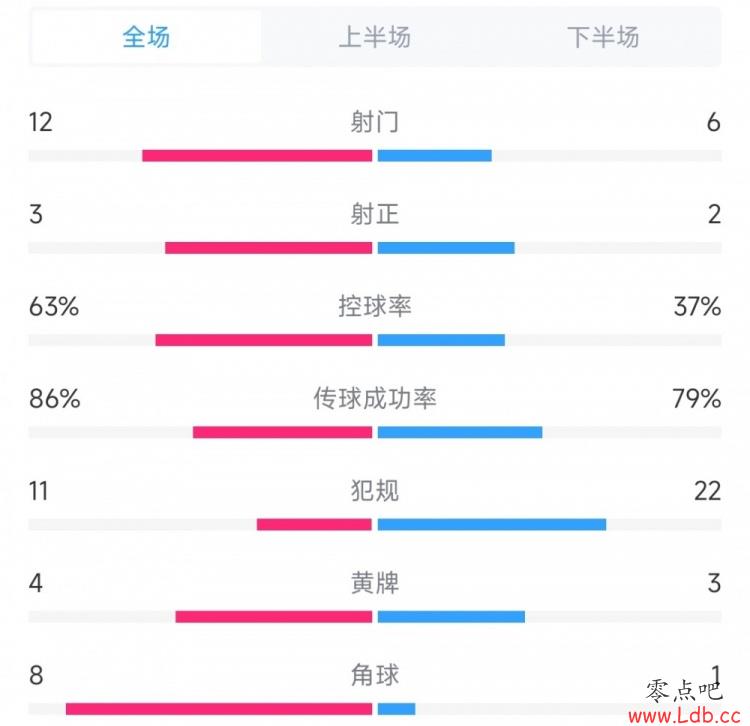750x726 pixels.
Task: Click the 黄牌 yellow cards label
Action: pos(375,583)
